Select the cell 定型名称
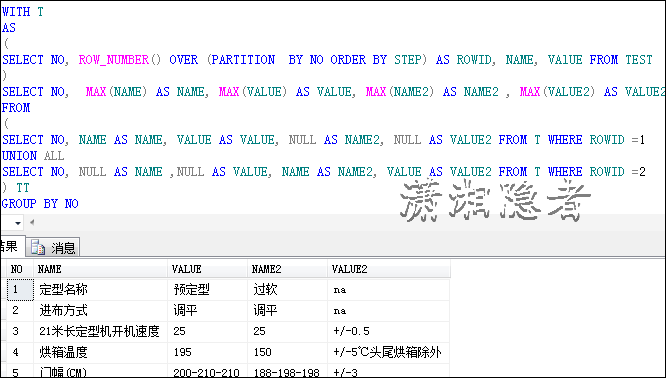This screenshot has height=378, width=666. coord(101,290)
